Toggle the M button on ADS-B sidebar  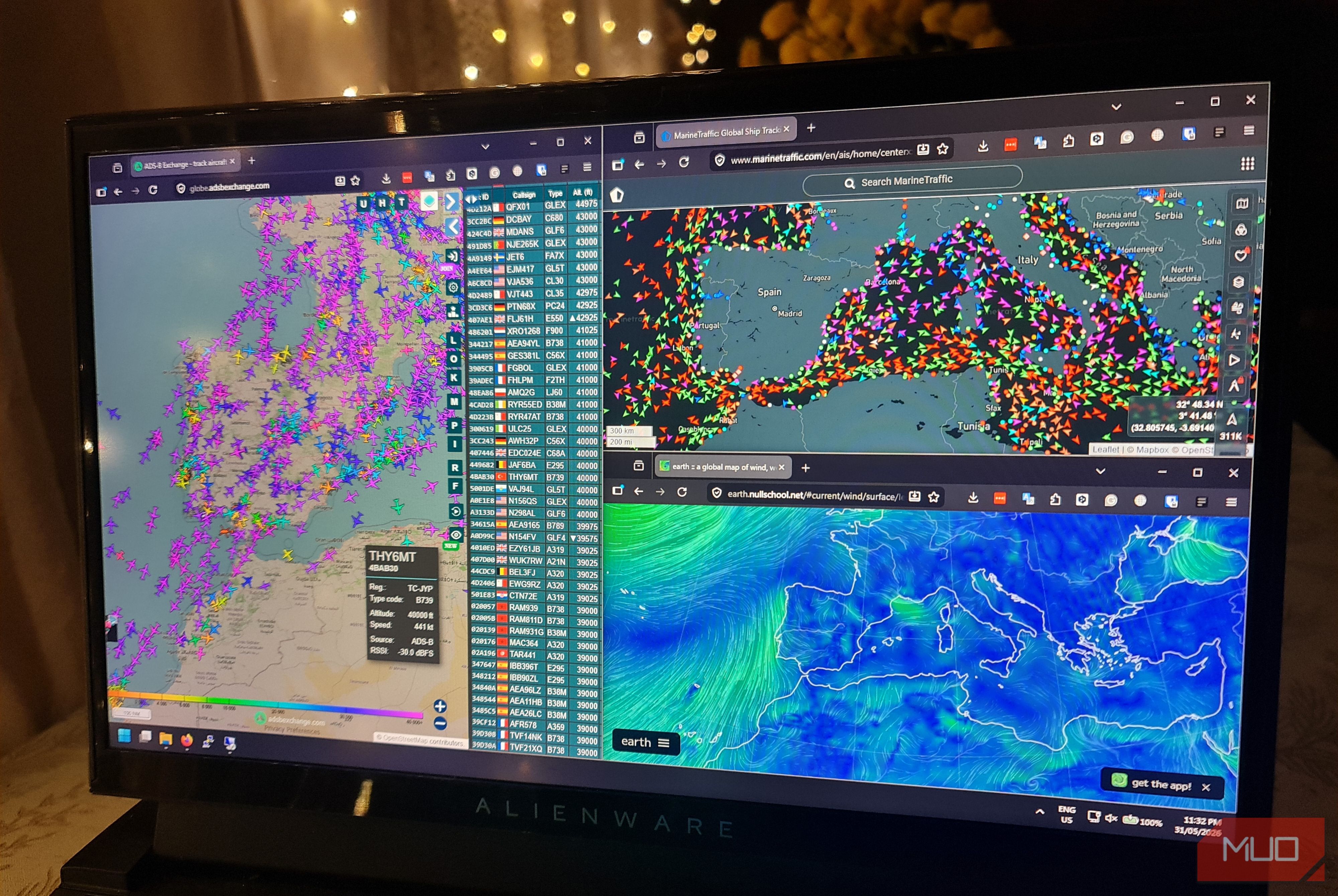pyautogui.click(x=454, y=402)
